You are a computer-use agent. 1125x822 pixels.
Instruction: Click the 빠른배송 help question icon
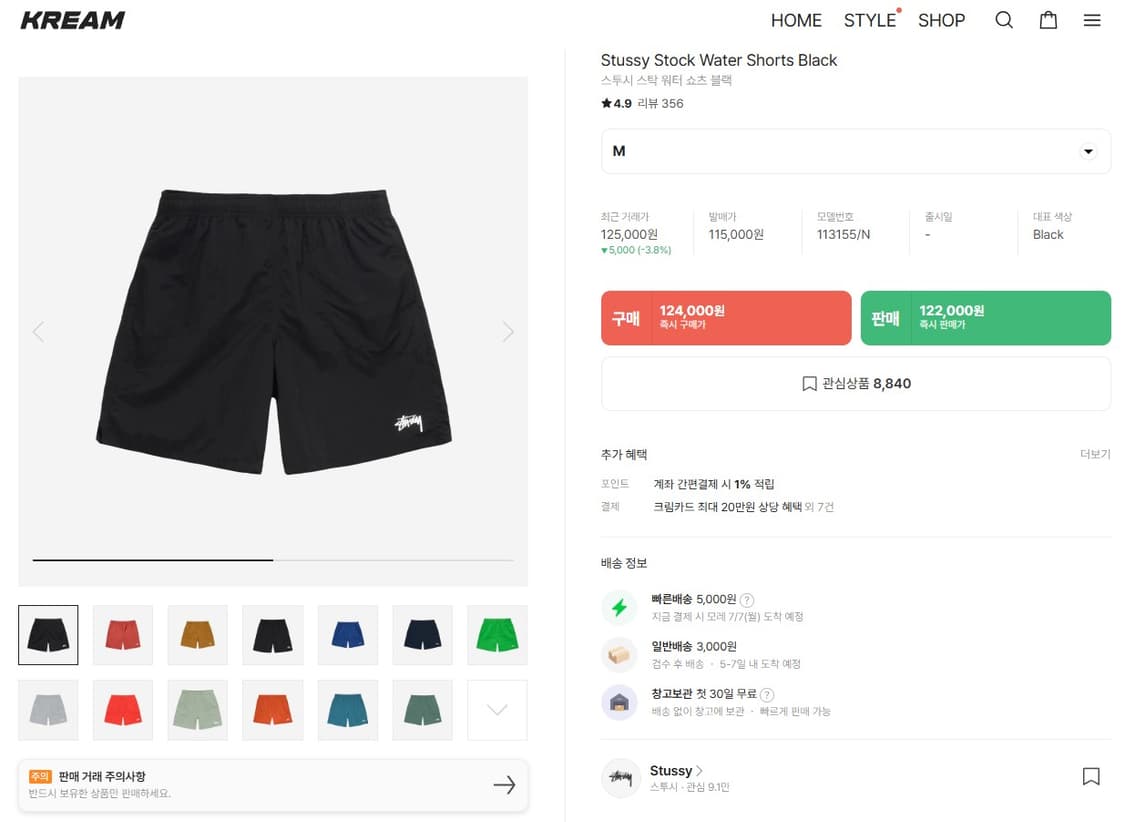click(x=747, y=600)
